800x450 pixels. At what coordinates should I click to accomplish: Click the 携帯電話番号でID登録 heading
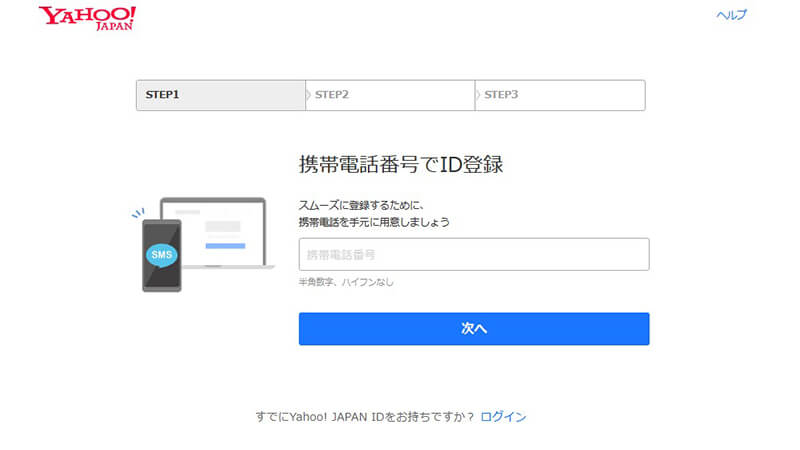[x=400, y=165]
